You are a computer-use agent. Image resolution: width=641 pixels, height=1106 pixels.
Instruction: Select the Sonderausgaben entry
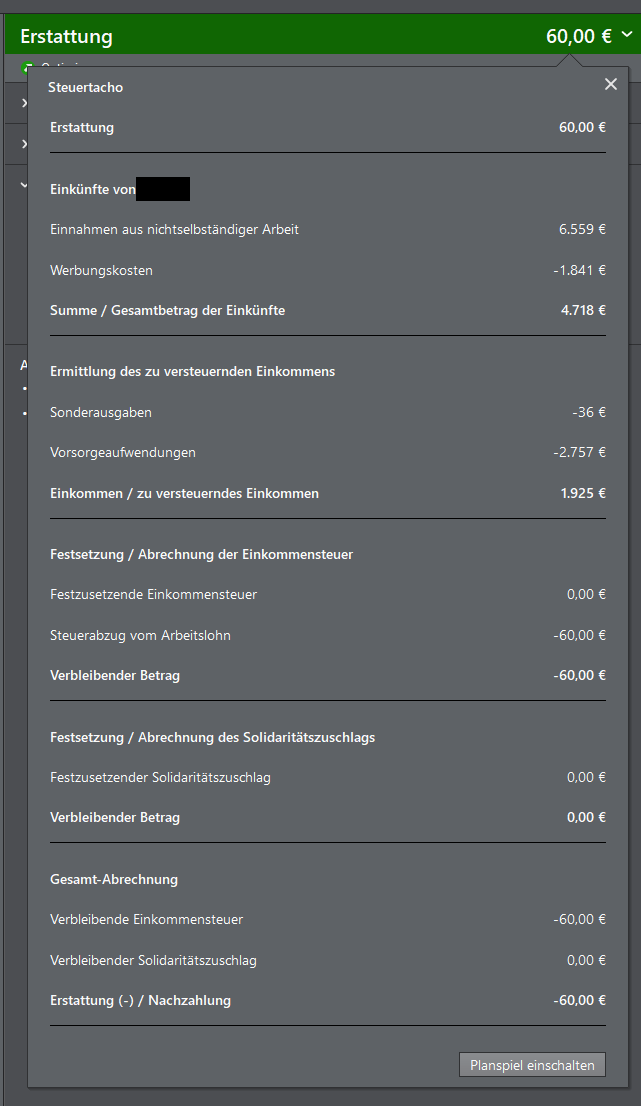click(x=100, y=412)
